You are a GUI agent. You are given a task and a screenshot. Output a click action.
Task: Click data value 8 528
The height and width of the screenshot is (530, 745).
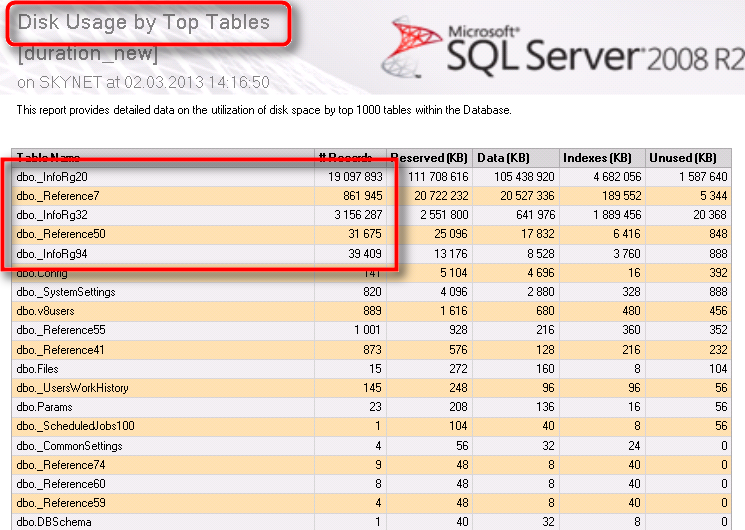tap(540, 254)
